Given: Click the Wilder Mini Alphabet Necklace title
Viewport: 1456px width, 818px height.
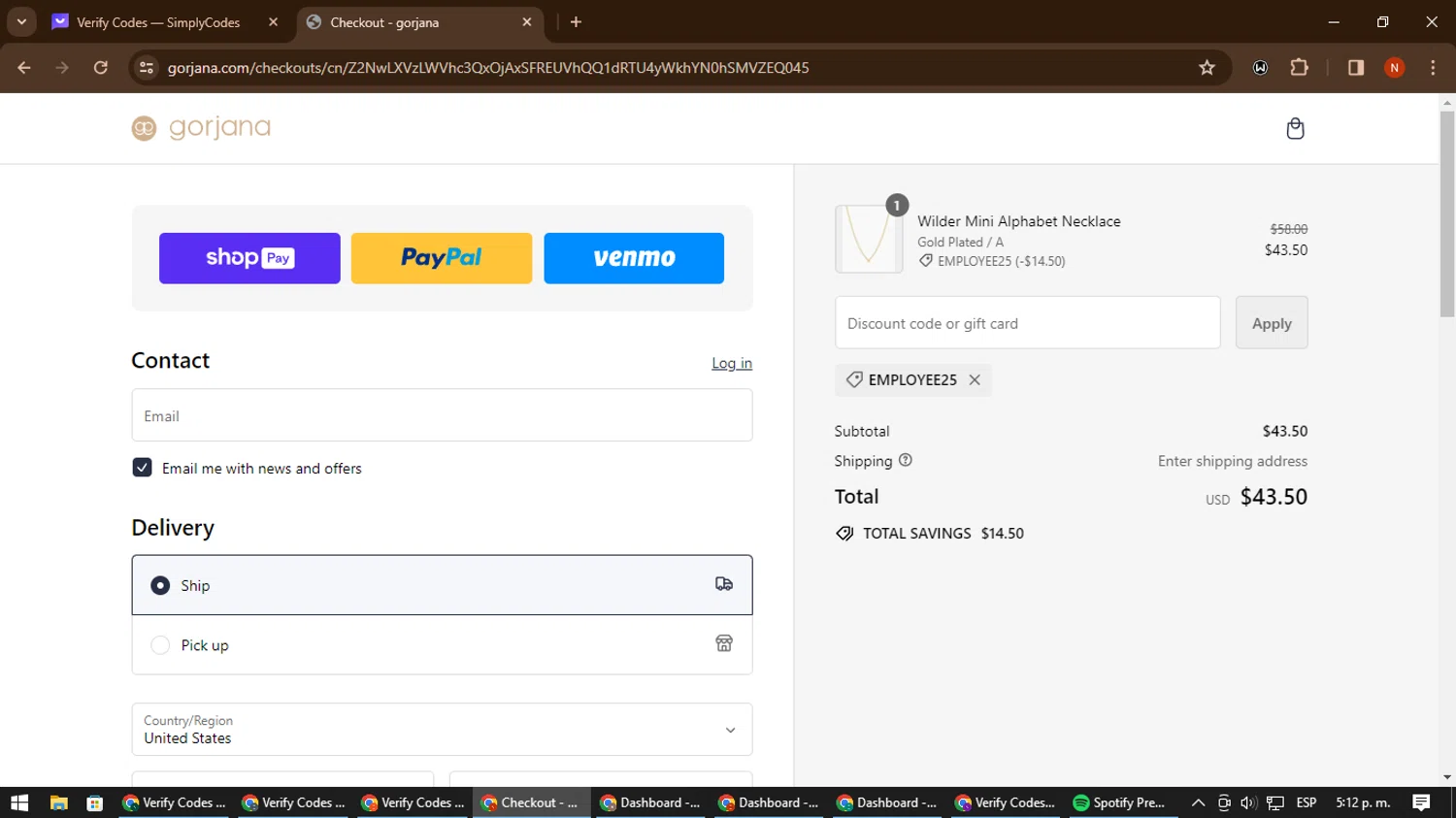Looking at the screenshot, I should [x=1019, y=221].
